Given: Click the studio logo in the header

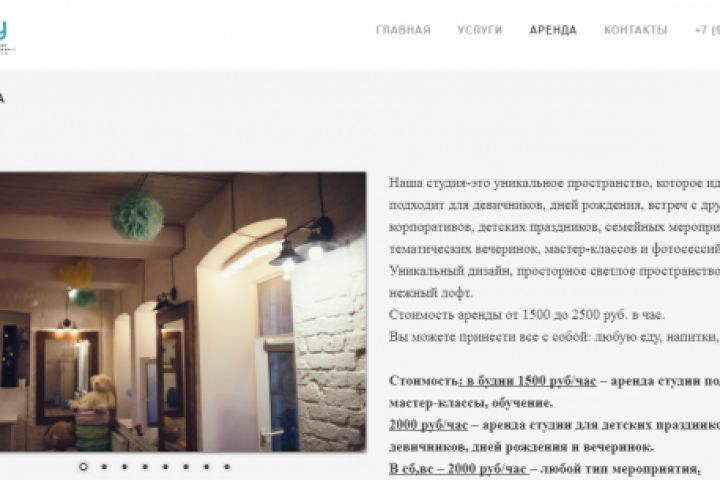Looking at the screenshot, I should (7, 38).
